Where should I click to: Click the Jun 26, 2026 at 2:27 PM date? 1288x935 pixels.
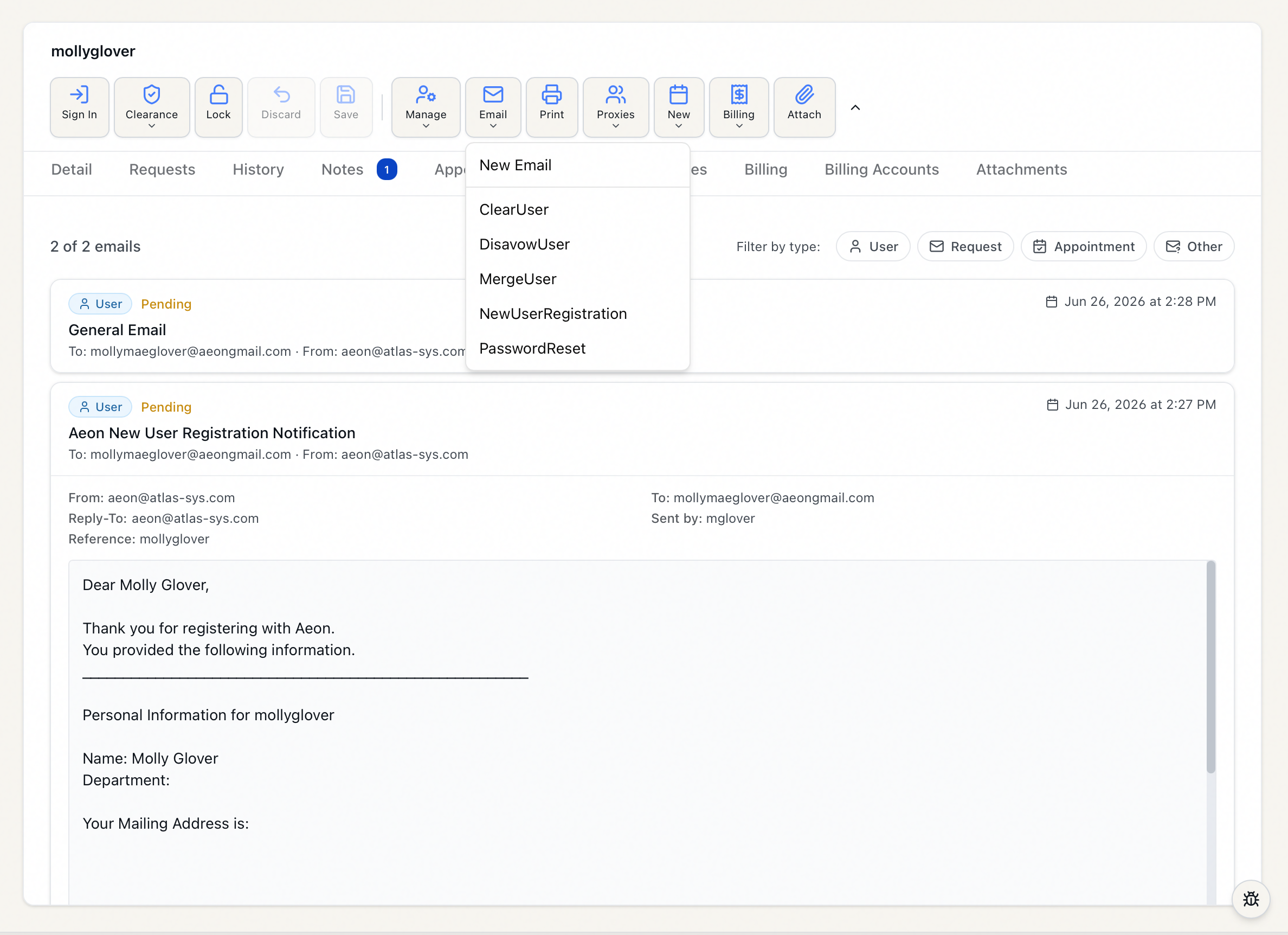(x=1131, y=405)
